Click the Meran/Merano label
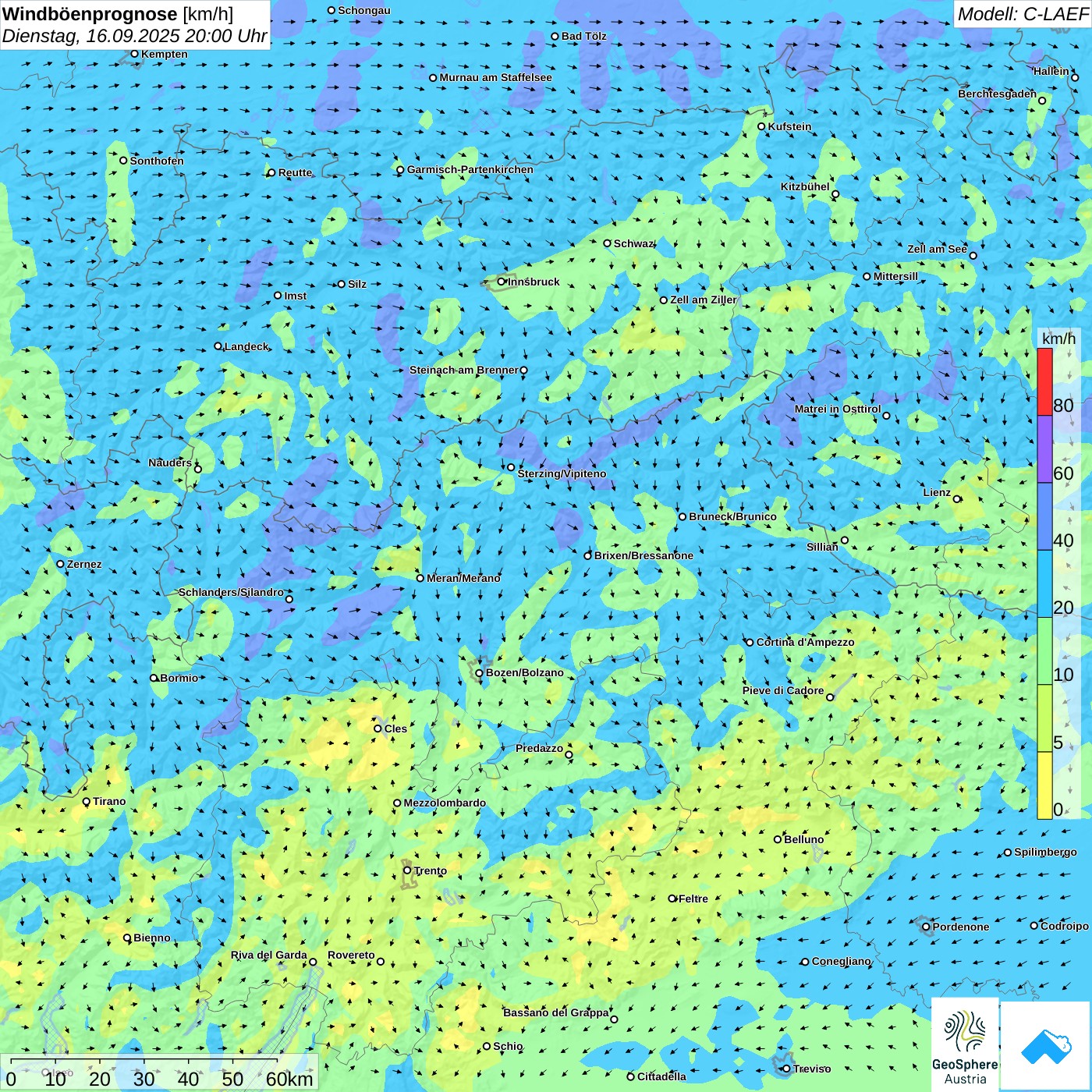Viewport: 1092px width, 1092px height. 463,578
